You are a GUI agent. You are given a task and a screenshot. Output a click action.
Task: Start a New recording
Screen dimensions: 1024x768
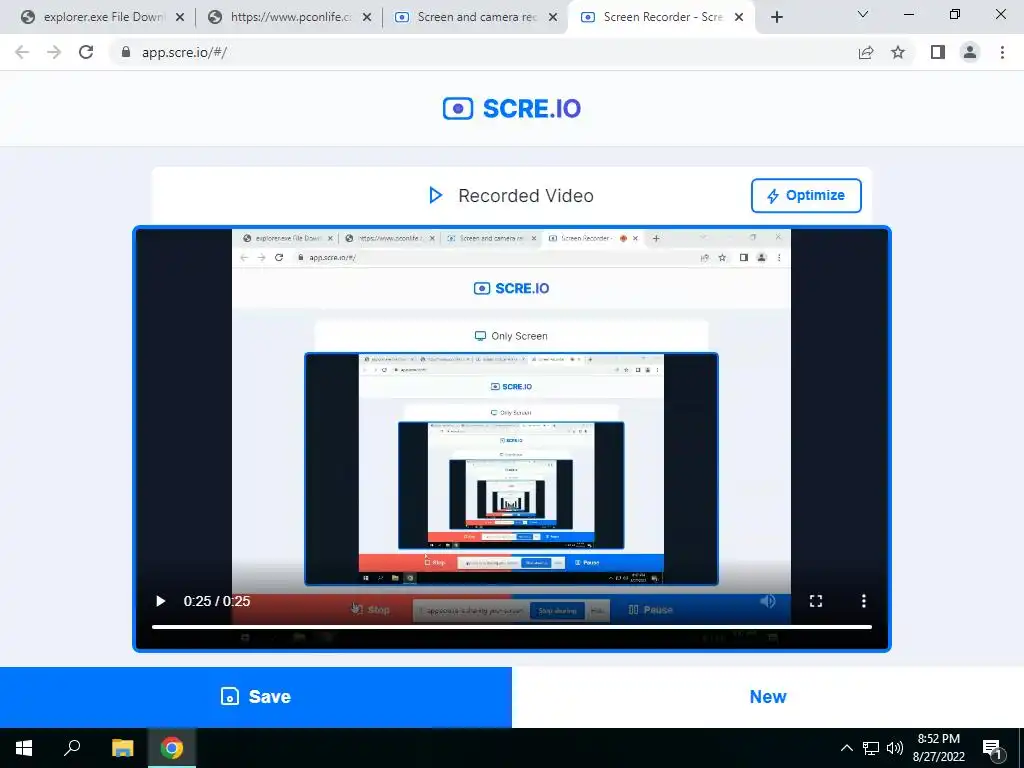(768, 697)
